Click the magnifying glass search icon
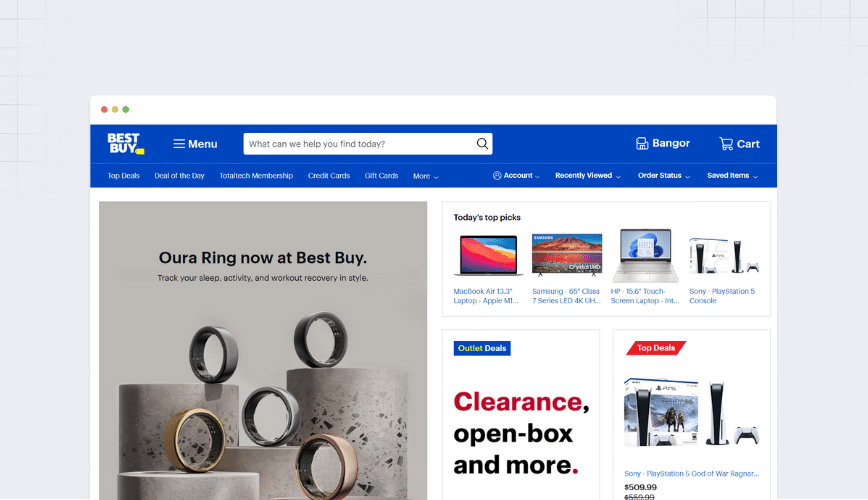The height and width of the screenshot is (500, 868). click(482, 144)
